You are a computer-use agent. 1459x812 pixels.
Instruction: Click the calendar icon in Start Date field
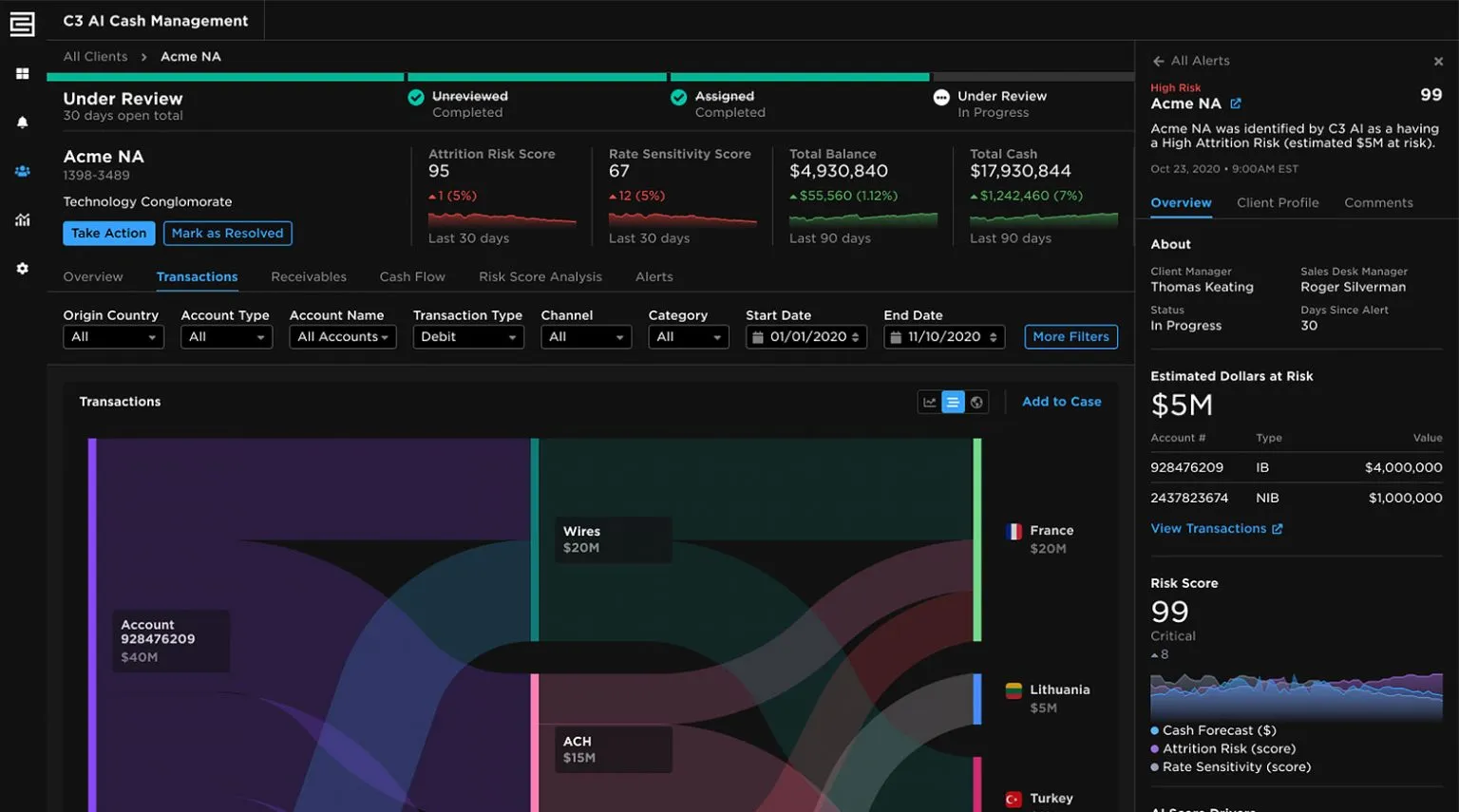point(758,337)
